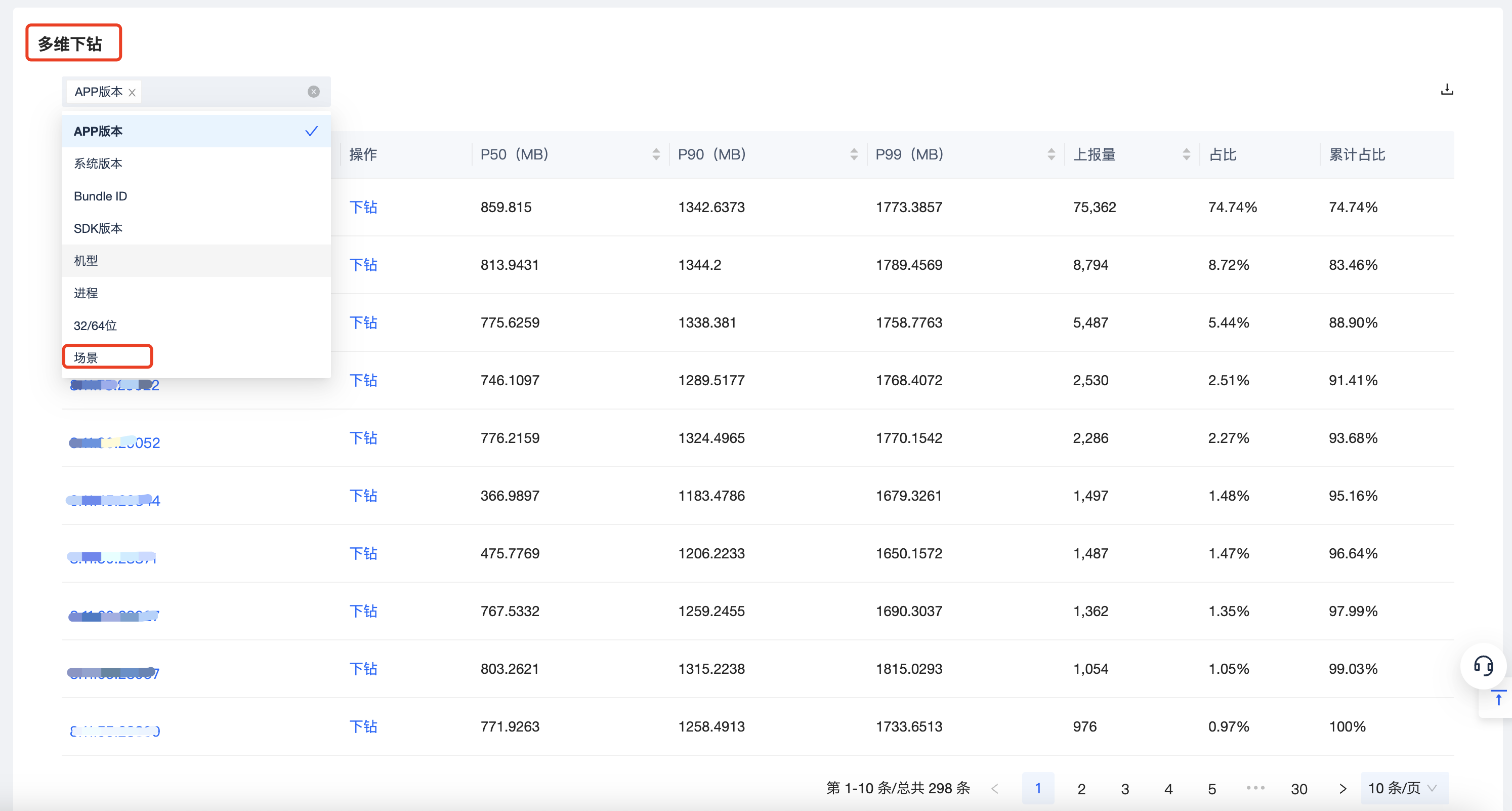Clear all selected dimensions icon
Image resolution: width=1512 pixels, height=811 pixels.
coord(313,92)
